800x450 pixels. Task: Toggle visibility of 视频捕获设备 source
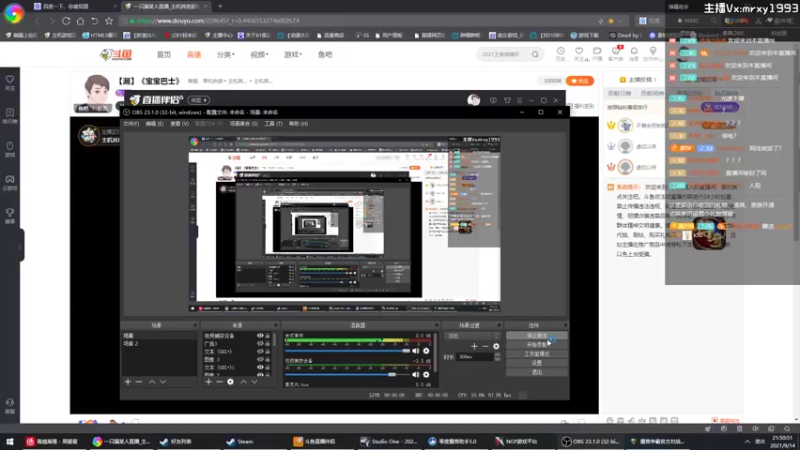tap(260, 336)
